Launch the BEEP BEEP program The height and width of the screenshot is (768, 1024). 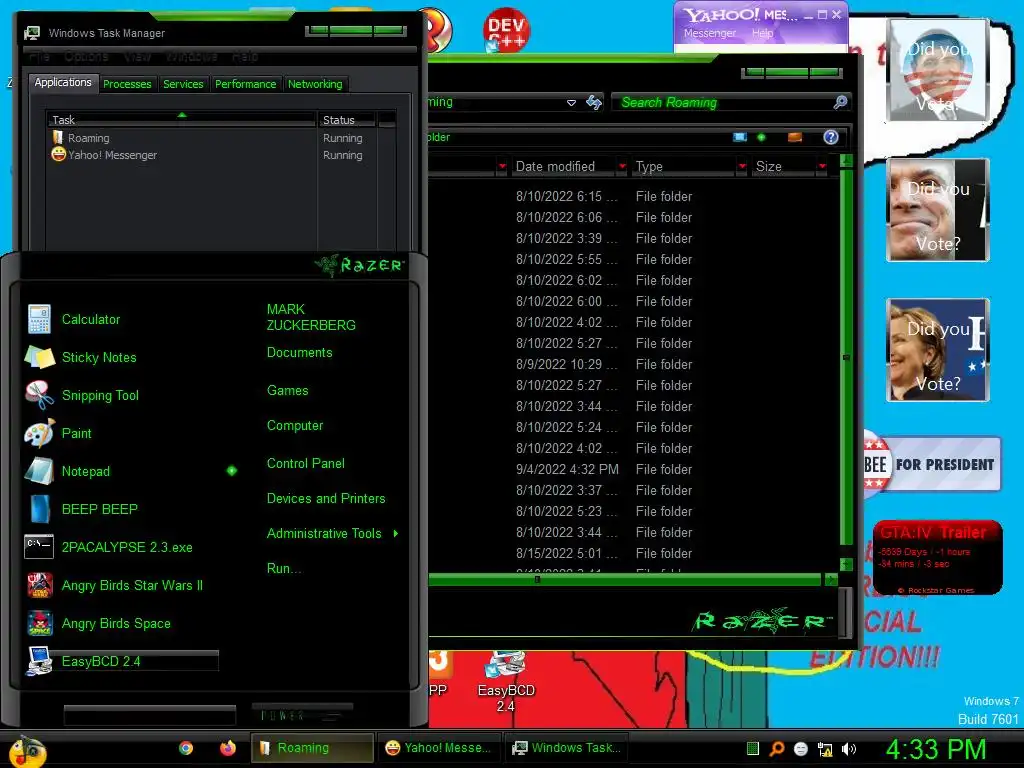click(99, 509)
